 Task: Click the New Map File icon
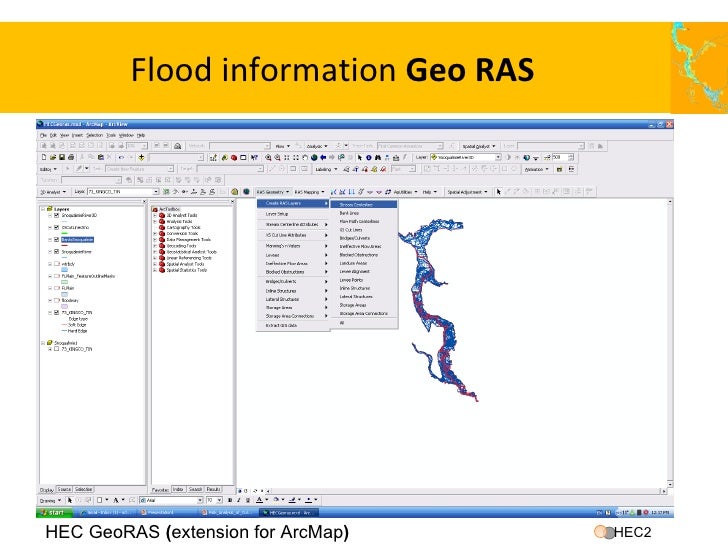pos(44,157)
